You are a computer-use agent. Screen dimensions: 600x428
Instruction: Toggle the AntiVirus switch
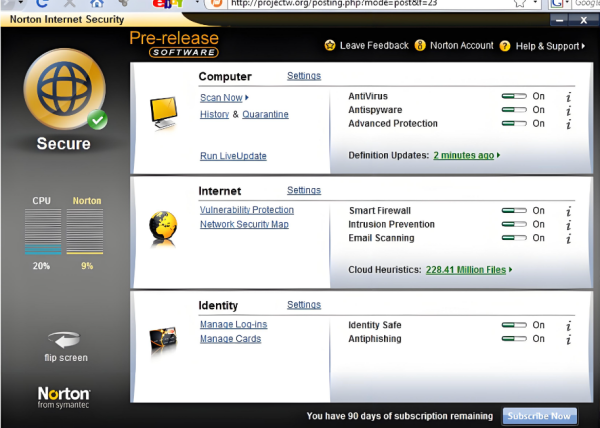pos(514,96)
